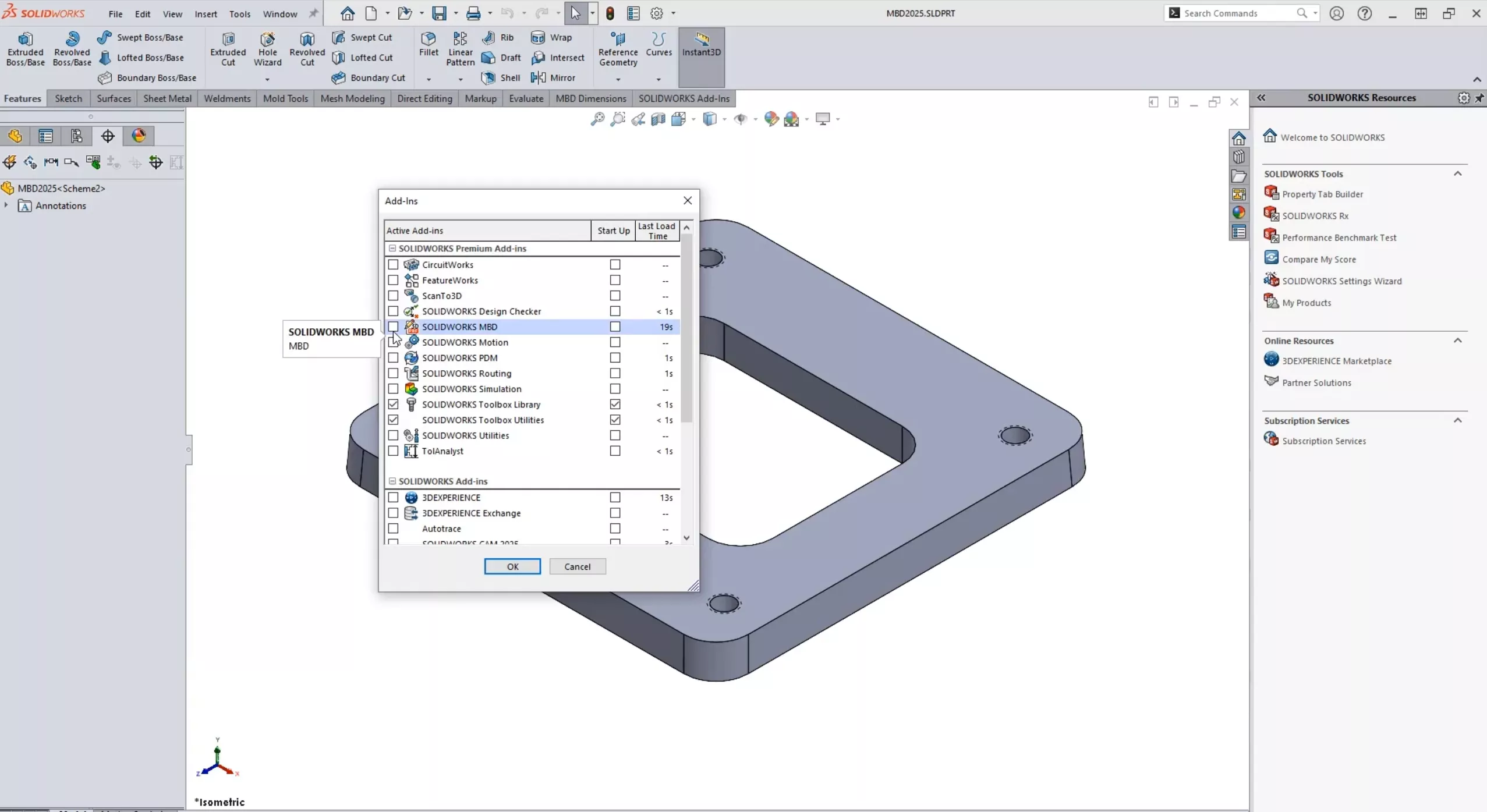1487x812 pixels.
Task: Apply the Fillet tool
Action: point(429,44)
